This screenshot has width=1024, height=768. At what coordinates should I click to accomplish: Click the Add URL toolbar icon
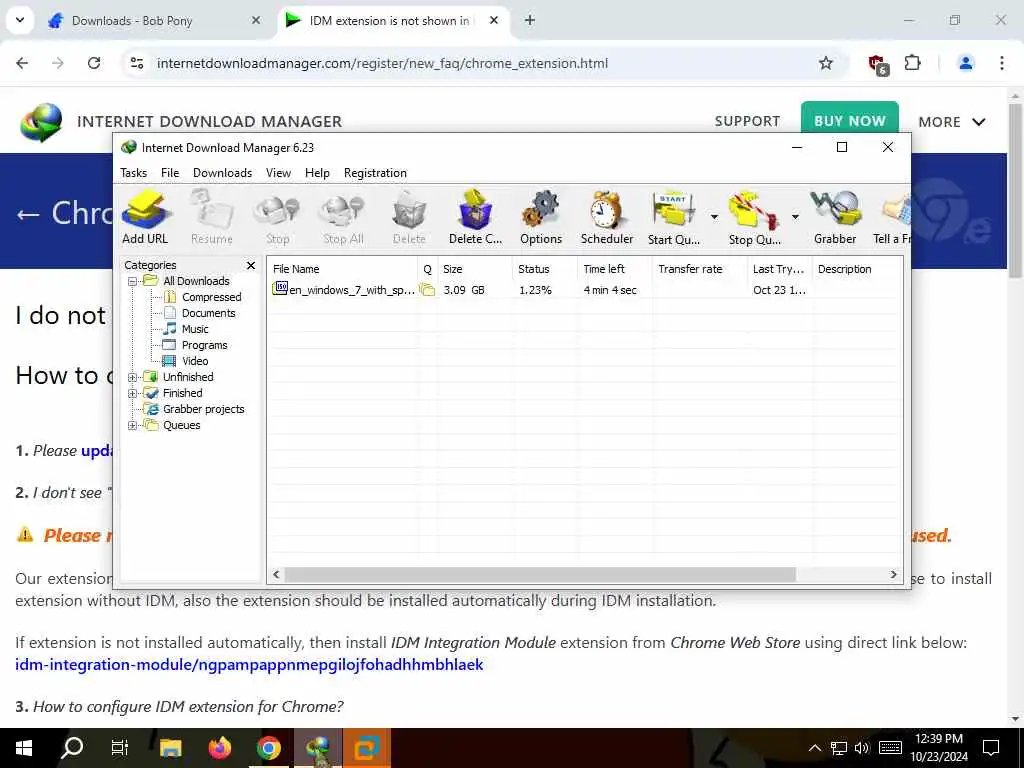click(145, 217)
